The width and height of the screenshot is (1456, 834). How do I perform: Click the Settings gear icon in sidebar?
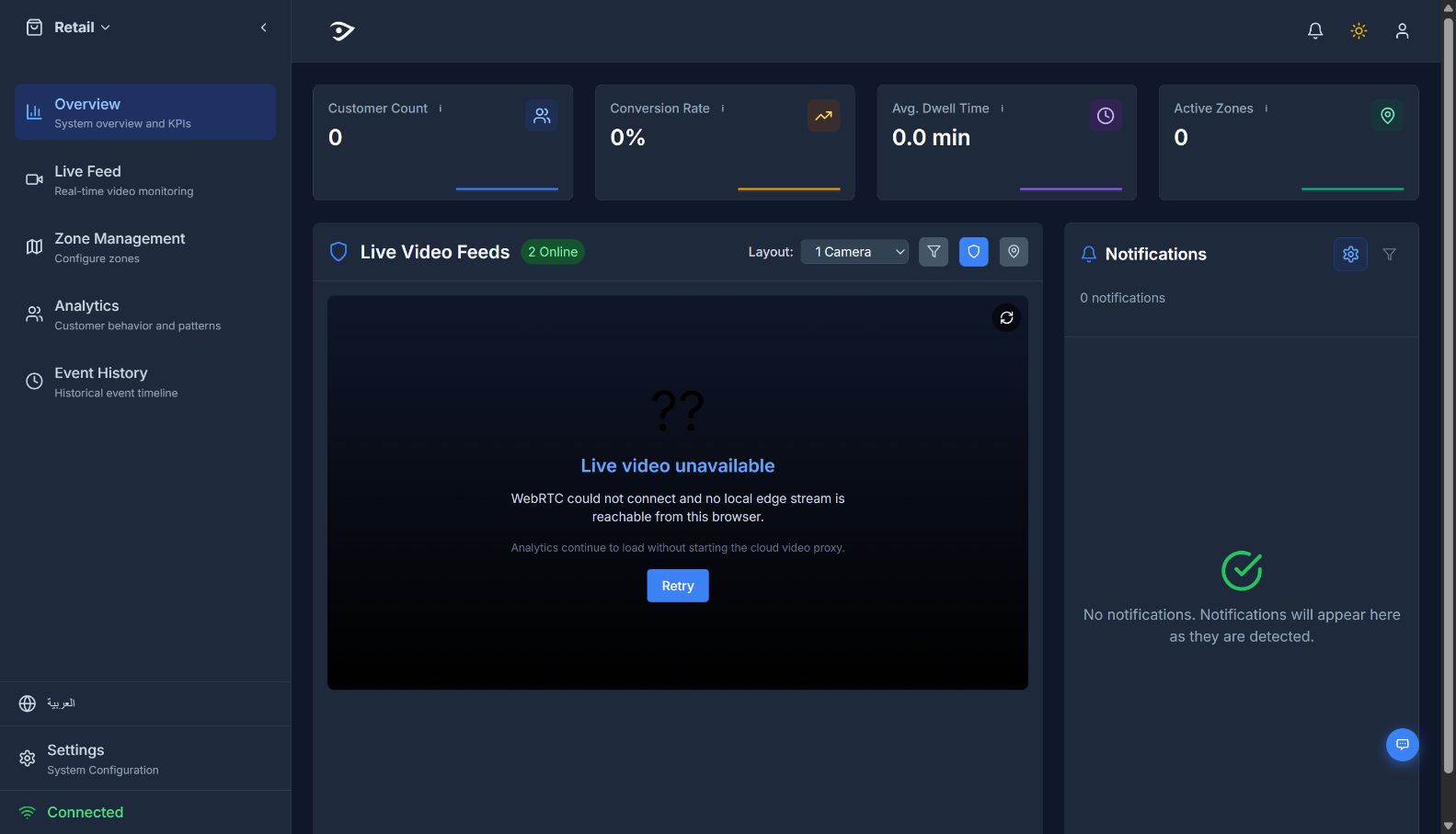coord(28,759)
